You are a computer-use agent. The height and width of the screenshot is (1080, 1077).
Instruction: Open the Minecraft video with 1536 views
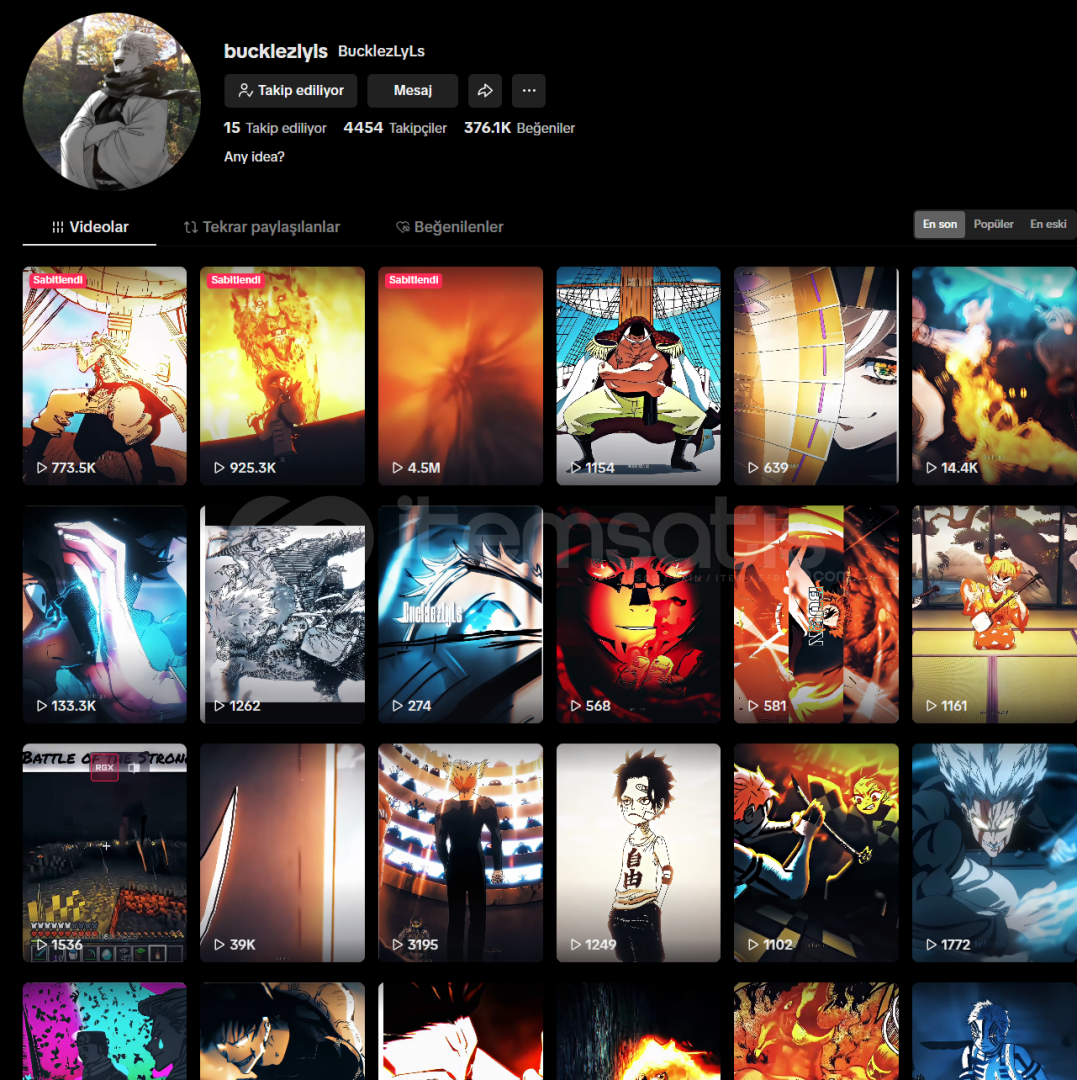click(x=104, y=852)
